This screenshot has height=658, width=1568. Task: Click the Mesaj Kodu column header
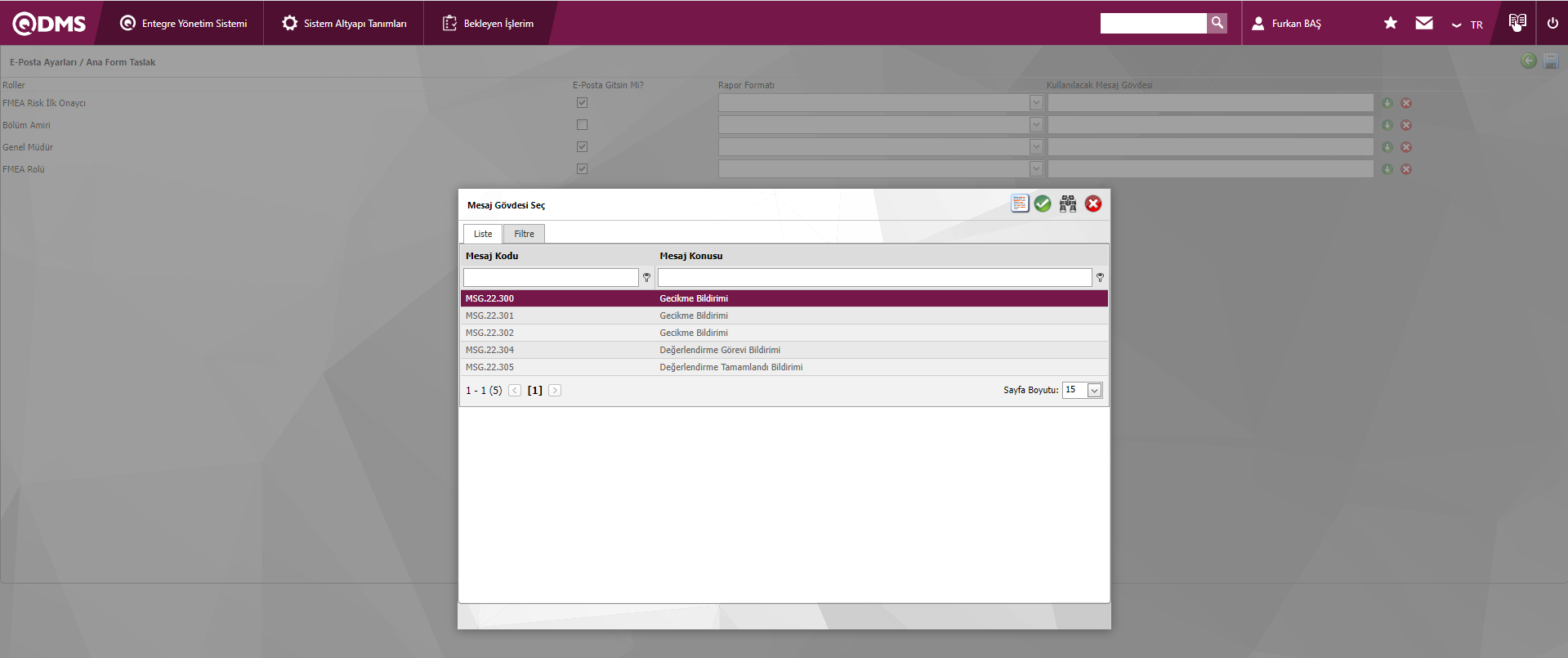492,256
